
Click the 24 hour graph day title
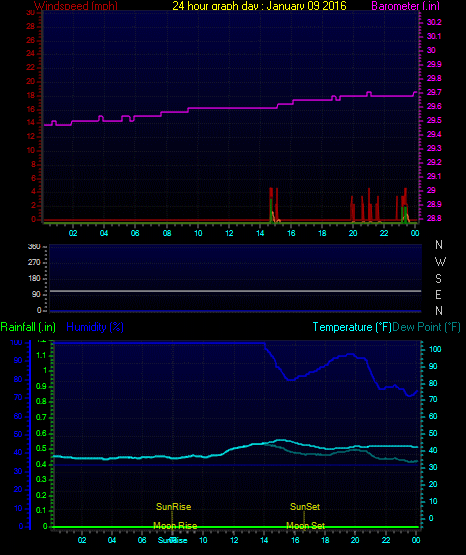(259, 6)
